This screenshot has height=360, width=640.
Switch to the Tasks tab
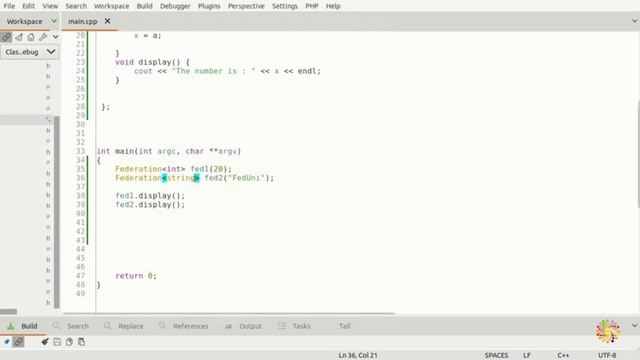(301, 326)
